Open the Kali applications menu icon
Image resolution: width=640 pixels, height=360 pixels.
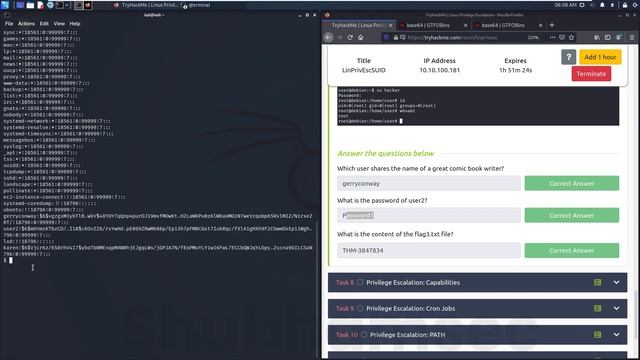click(x=5, y=5)
